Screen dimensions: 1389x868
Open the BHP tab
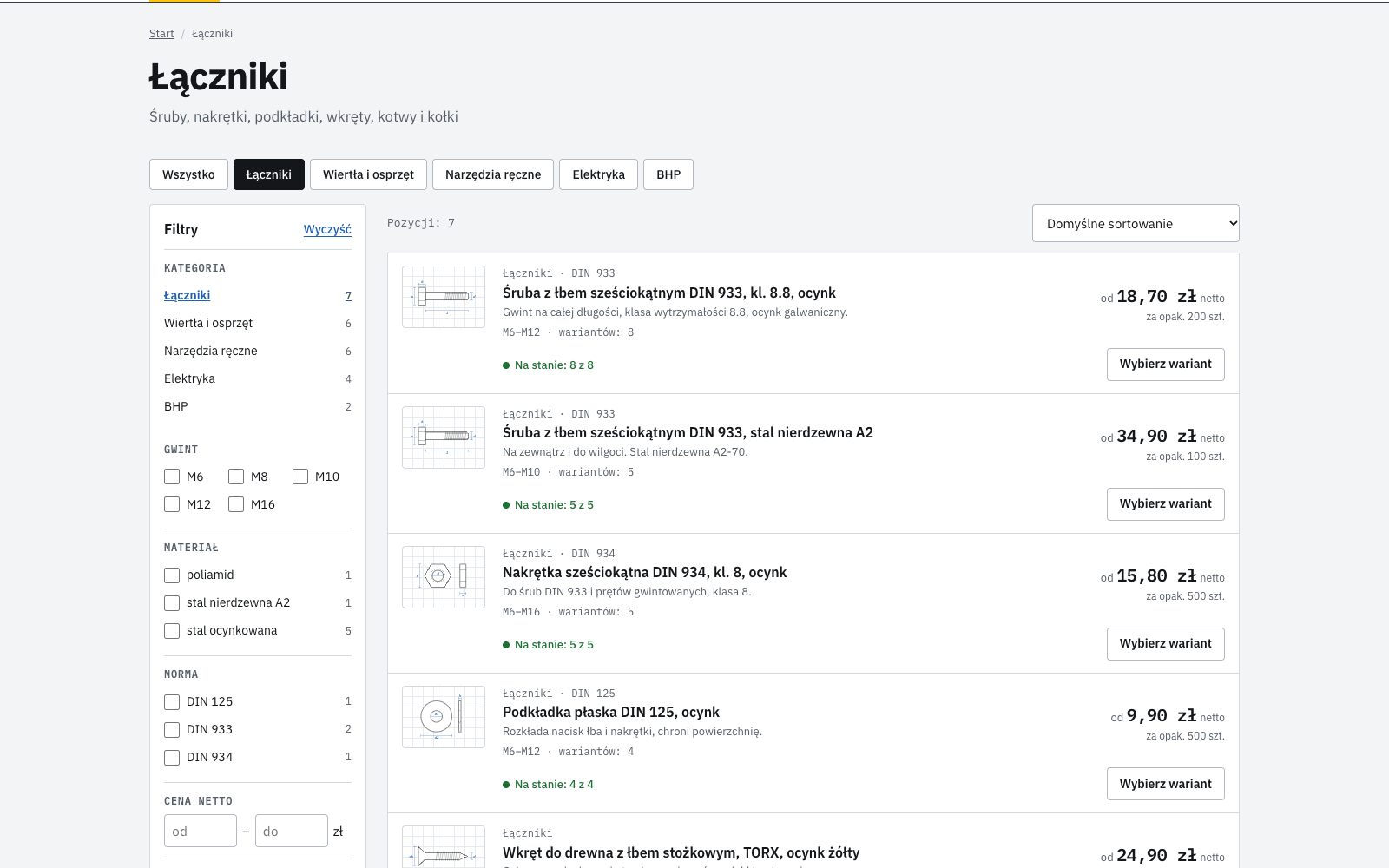668,174
